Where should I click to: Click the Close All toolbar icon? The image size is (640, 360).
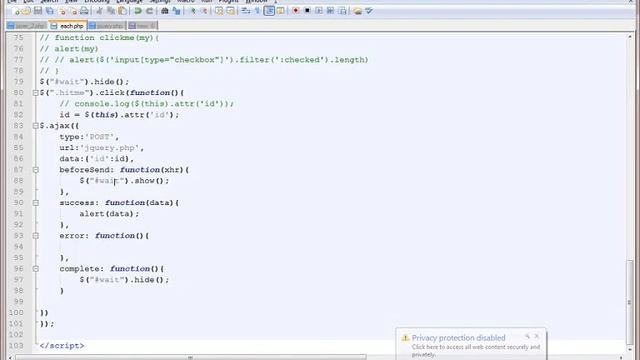pos(73,11)
